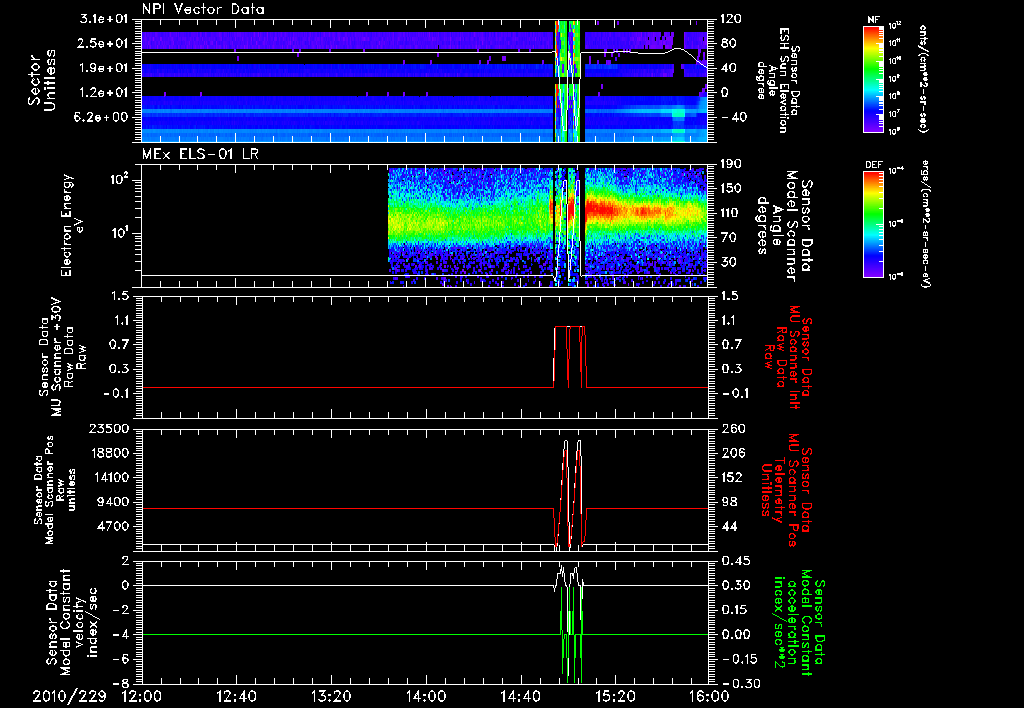The width and height of the screenshot is (1024, 708).
Task: Click the 14:00 time axis label
Action: (x=425, y=696)
